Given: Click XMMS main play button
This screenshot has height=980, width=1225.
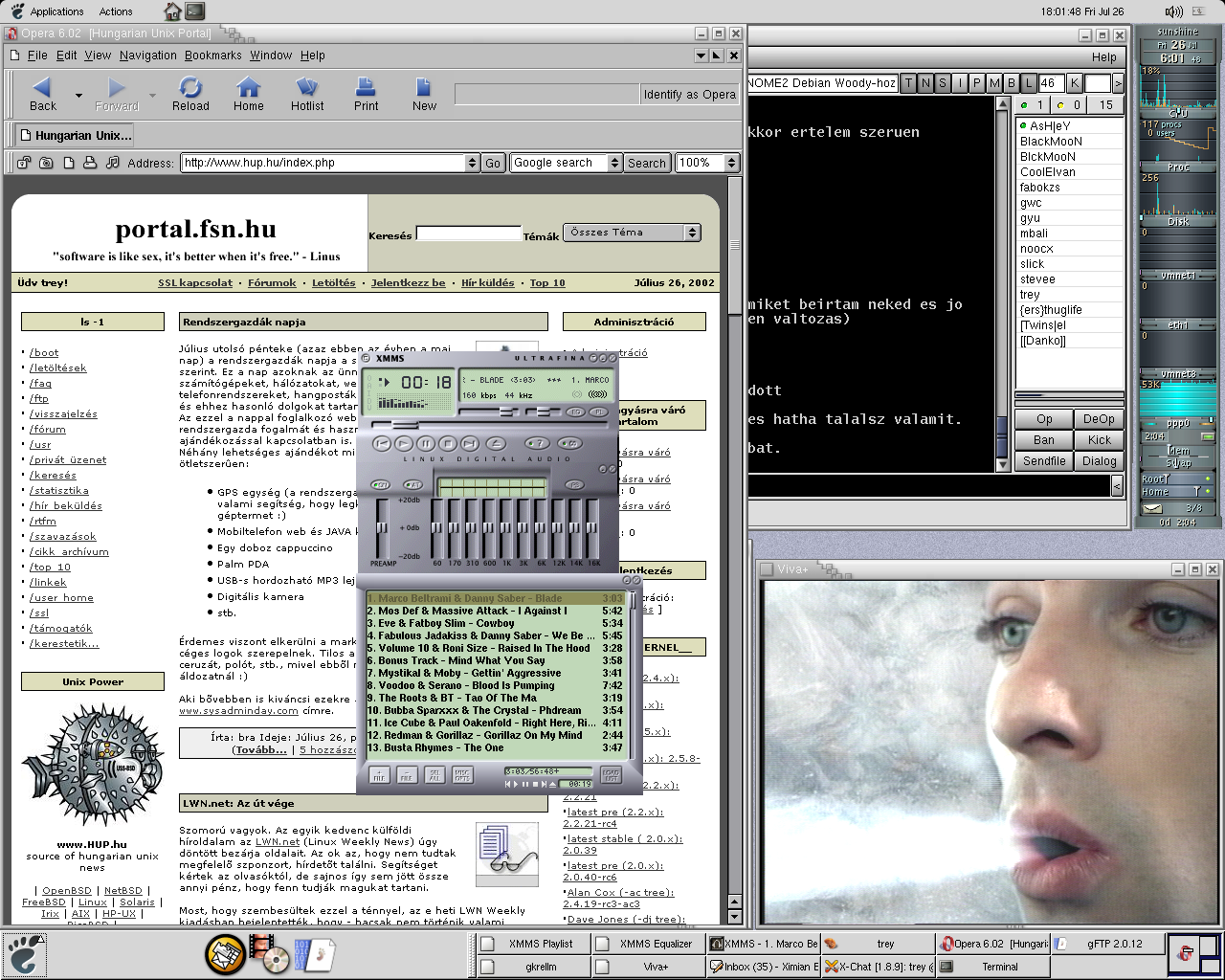Looking at the screenshot, I should [x=404, y=443].
